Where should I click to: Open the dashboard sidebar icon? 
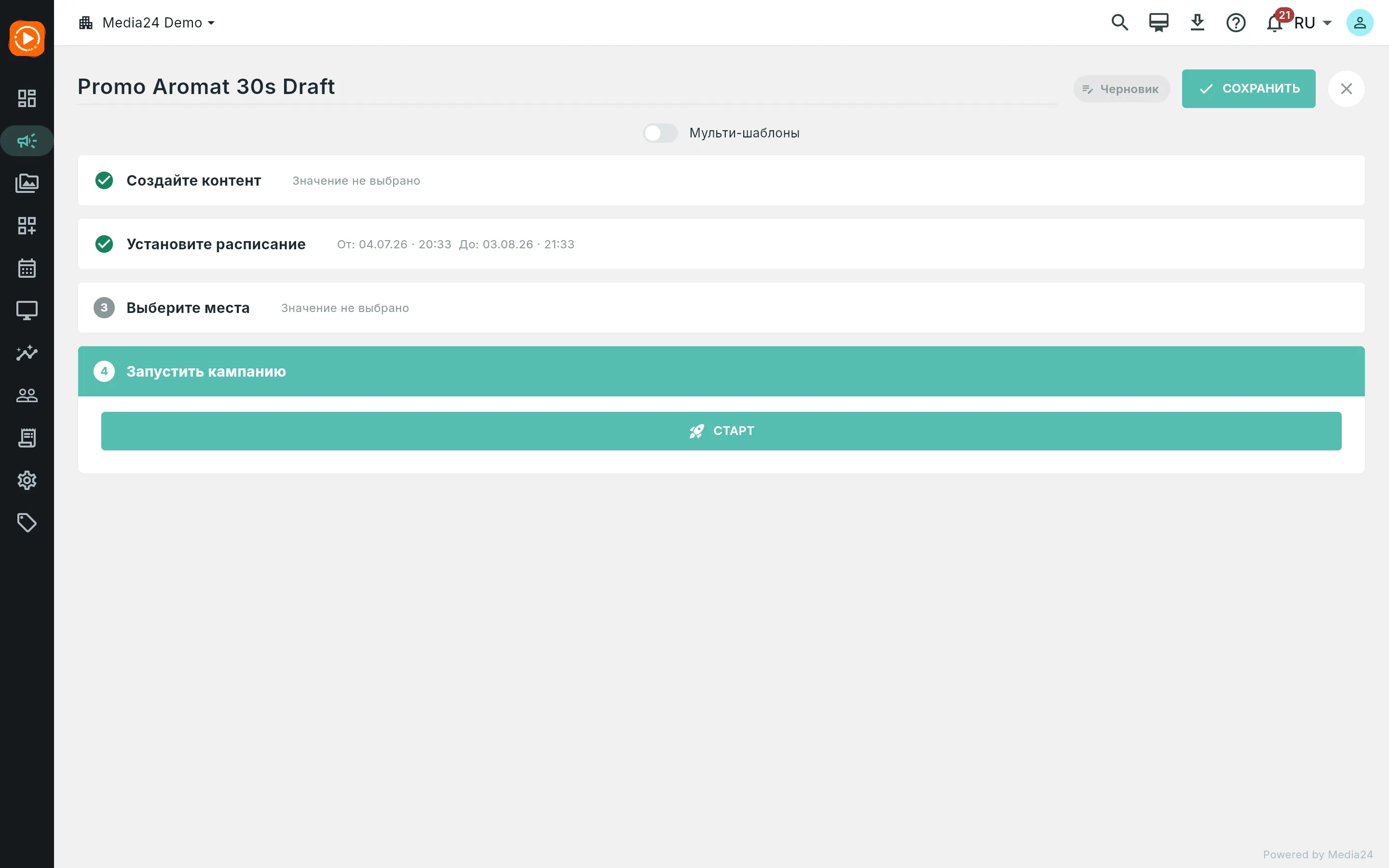[27, 98]
